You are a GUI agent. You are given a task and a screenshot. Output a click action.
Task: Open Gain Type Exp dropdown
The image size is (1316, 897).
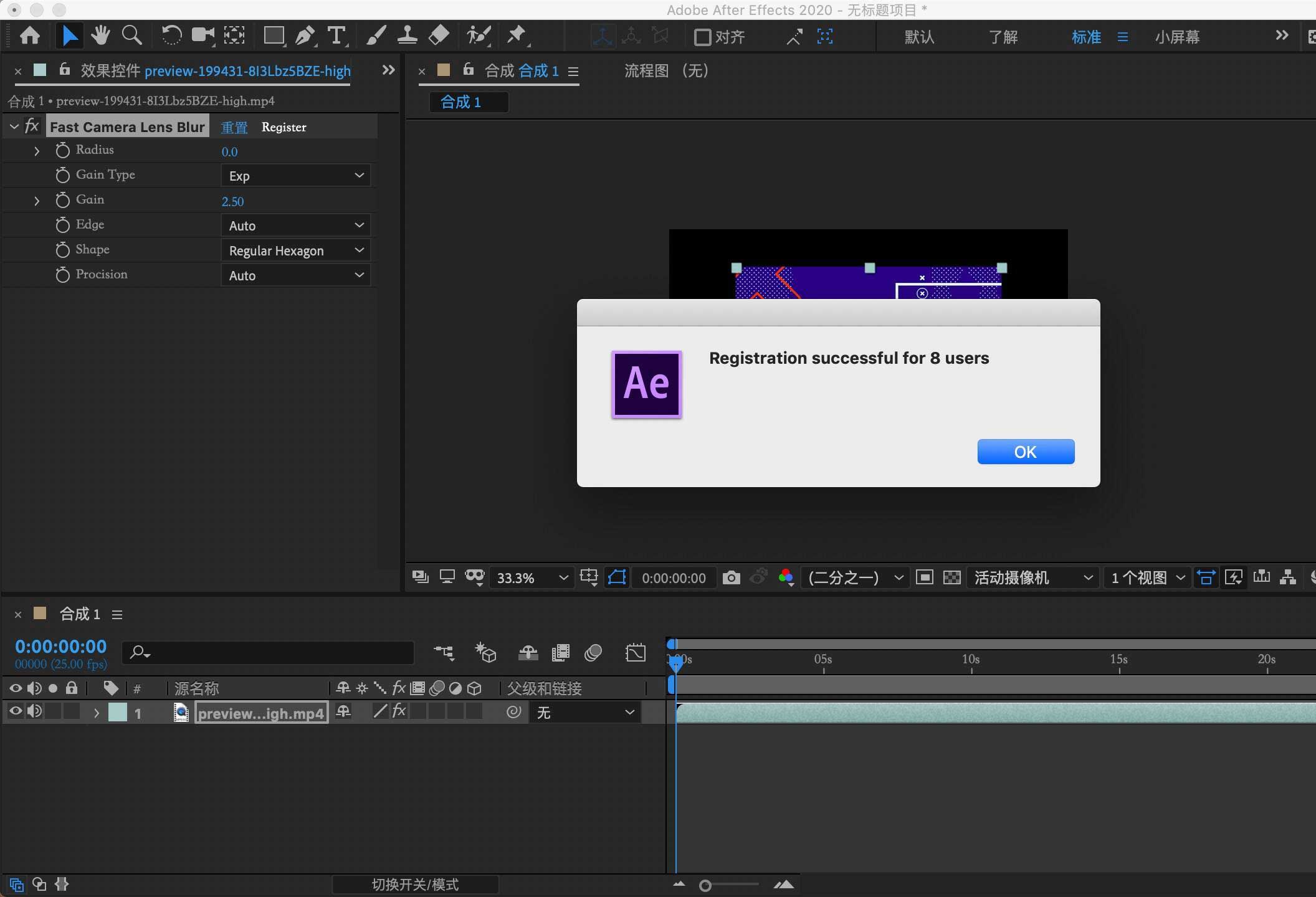(x=296, y=176)
